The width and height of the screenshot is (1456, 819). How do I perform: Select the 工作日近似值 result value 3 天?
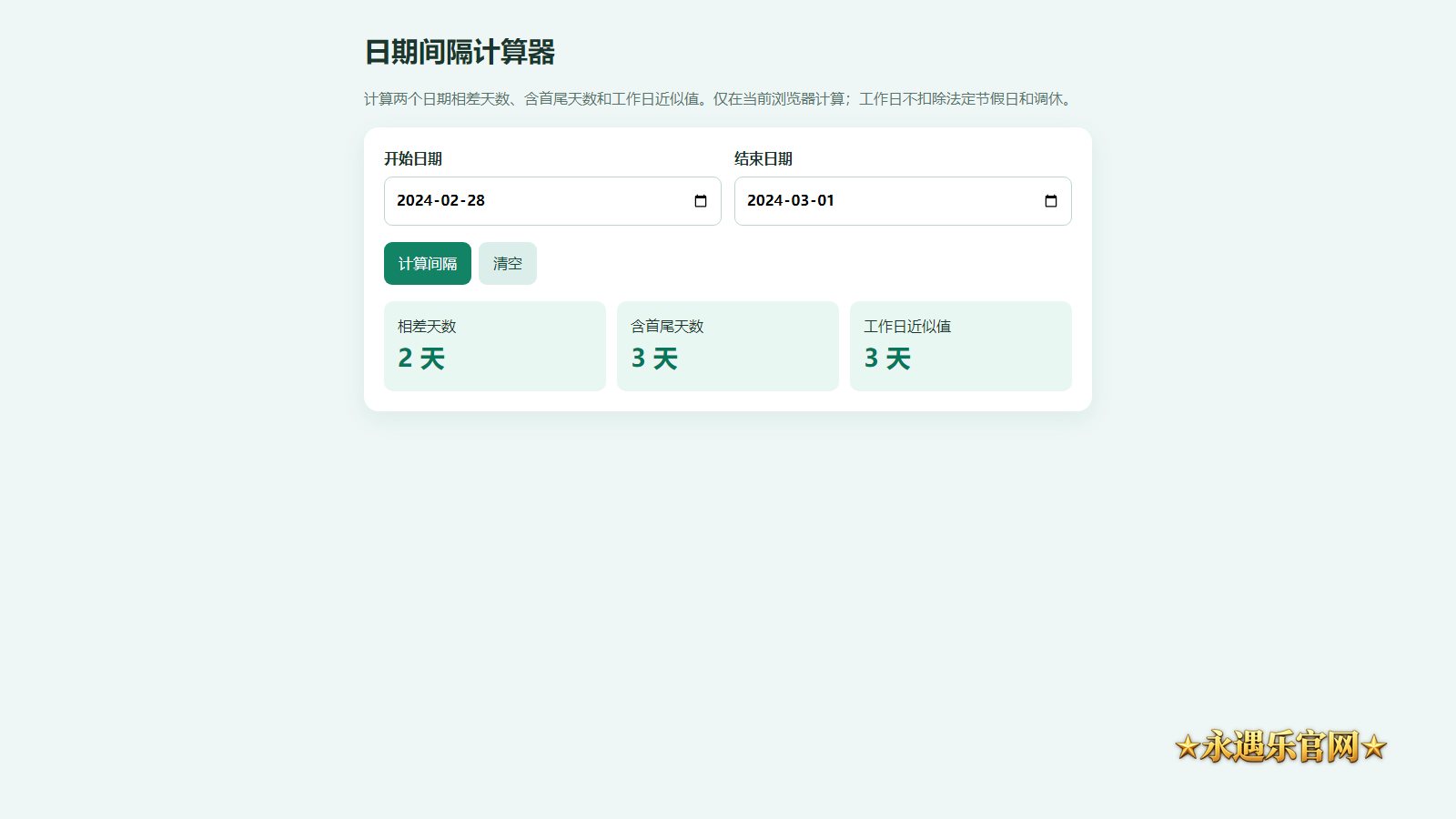[x=887, y=359]
